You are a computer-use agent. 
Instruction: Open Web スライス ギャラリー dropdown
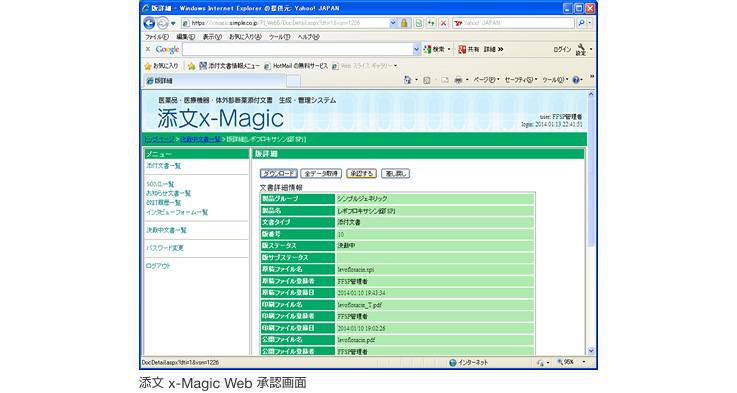pos(364,66)
